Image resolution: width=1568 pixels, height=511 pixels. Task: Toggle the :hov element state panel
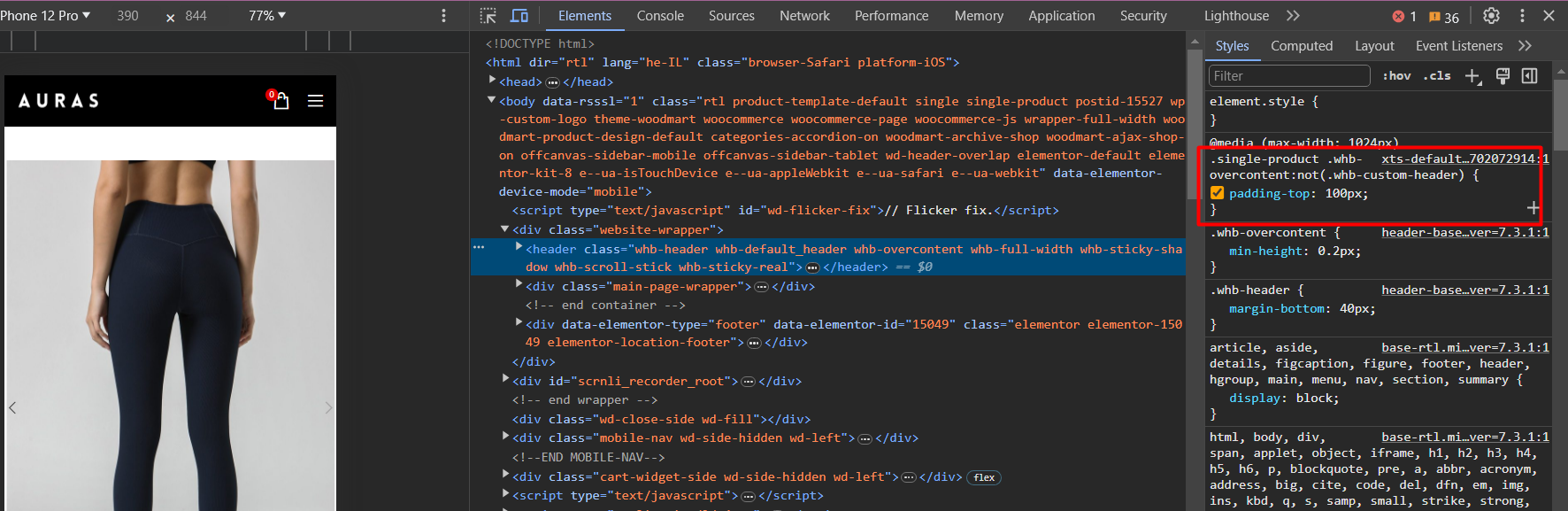pyautogui.click(x=1397, y=76)
